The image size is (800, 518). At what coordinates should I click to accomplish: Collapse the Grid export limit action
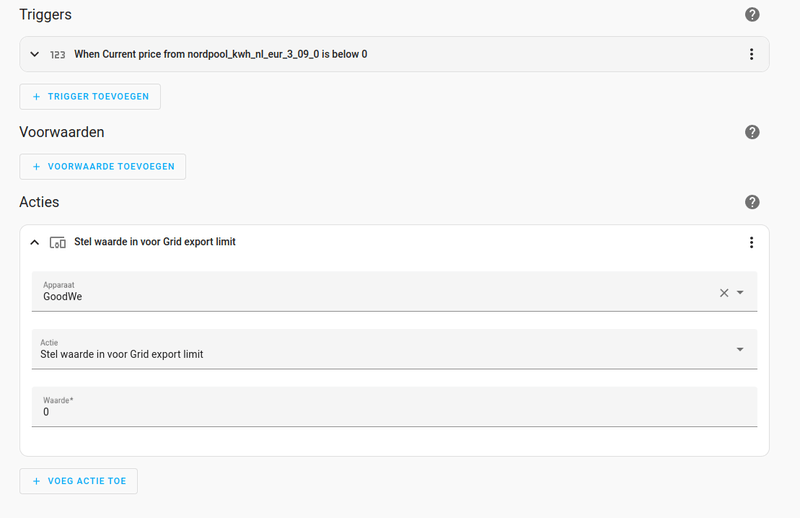[35, 242]
